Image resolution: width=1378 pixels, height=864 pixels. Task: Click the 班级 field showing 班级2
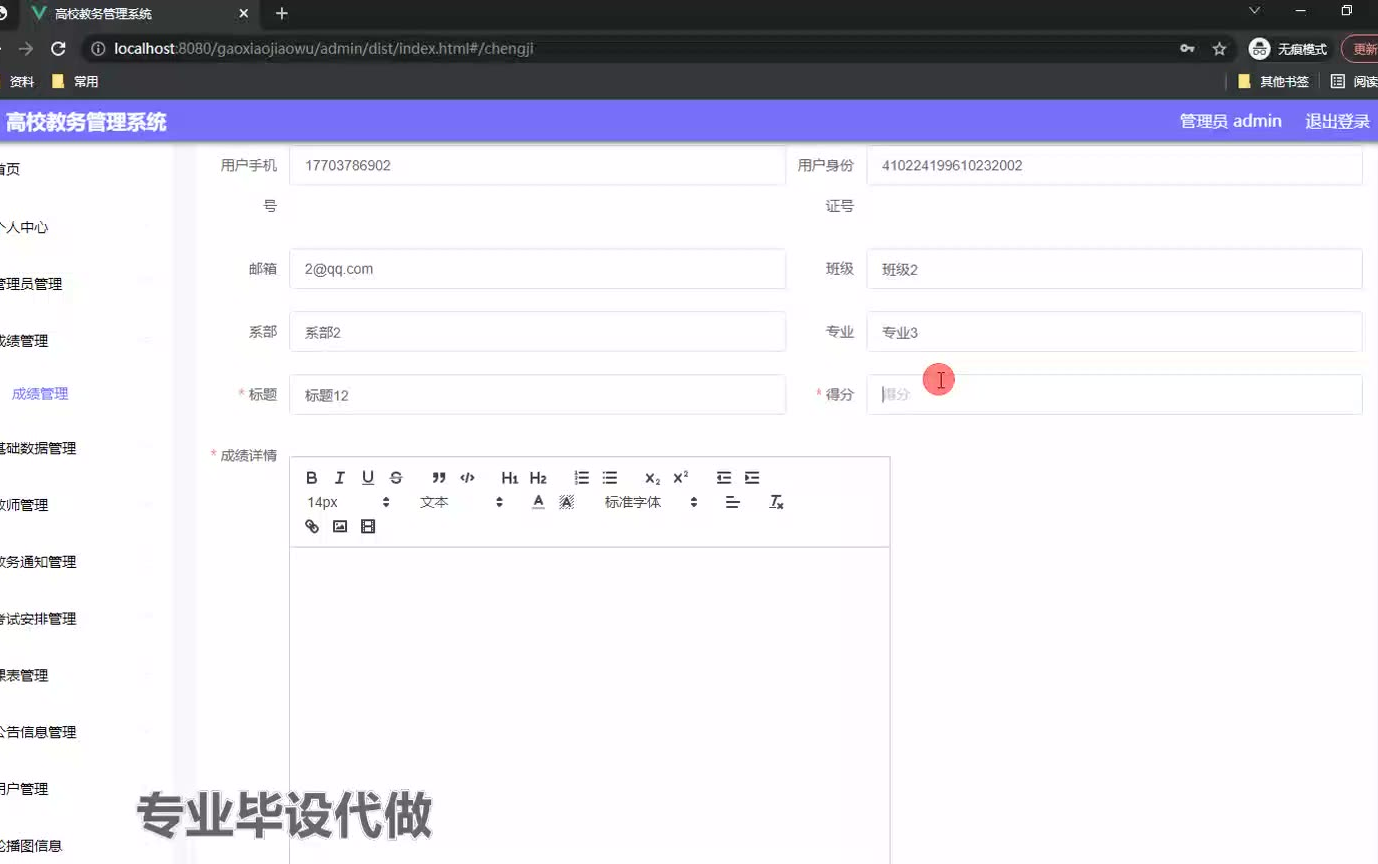1114,269
